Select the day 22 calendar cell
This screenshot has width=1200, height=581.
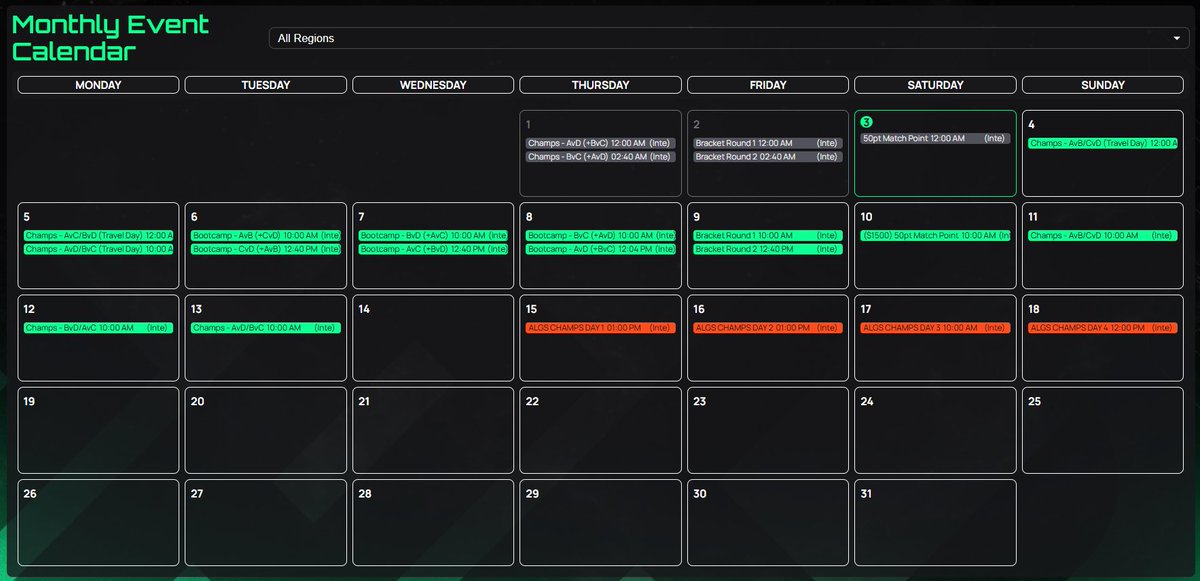[601, 430]
